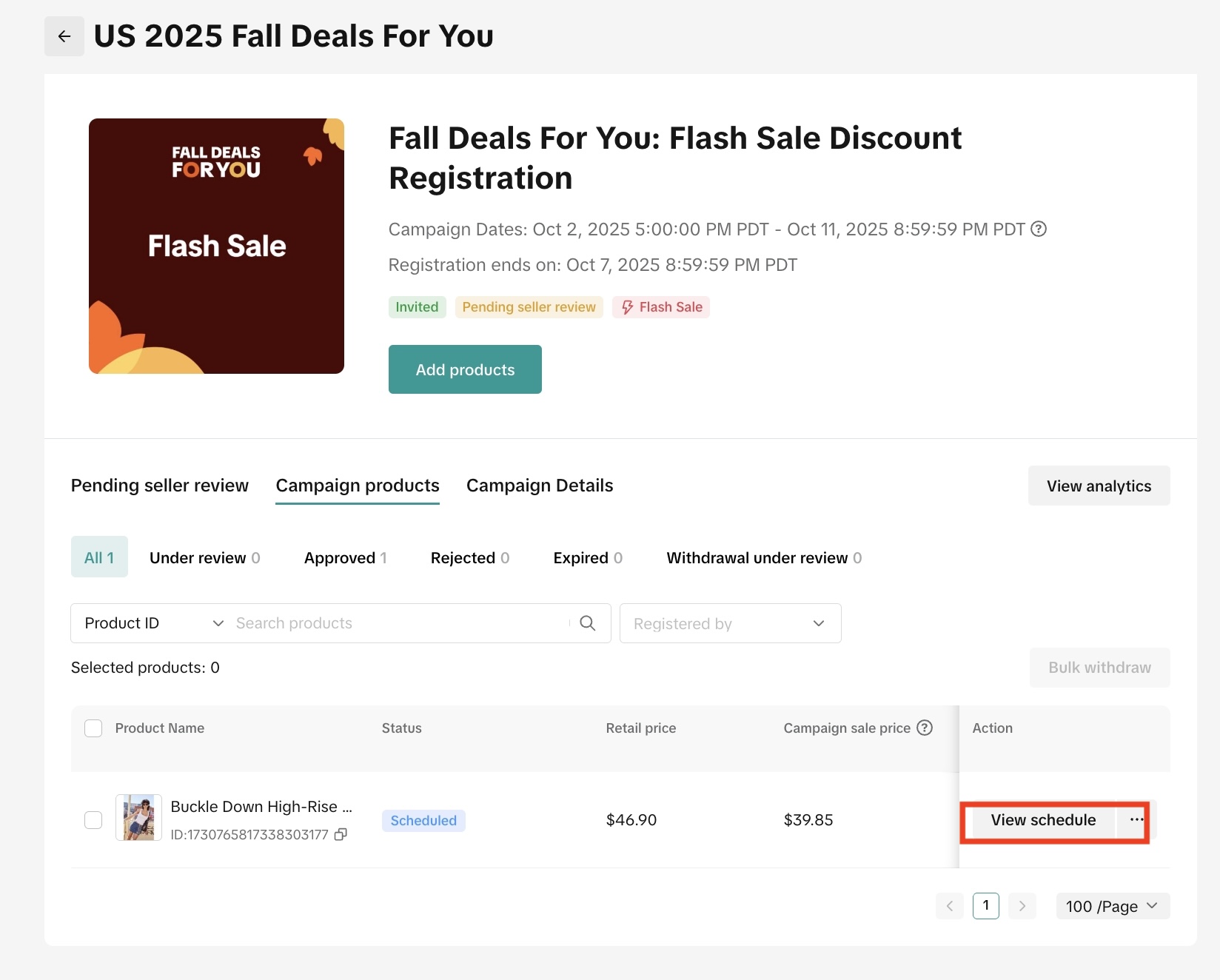1220x980 pixels.
Task: Open the product thumbnail image
Action: coord(138,818)
